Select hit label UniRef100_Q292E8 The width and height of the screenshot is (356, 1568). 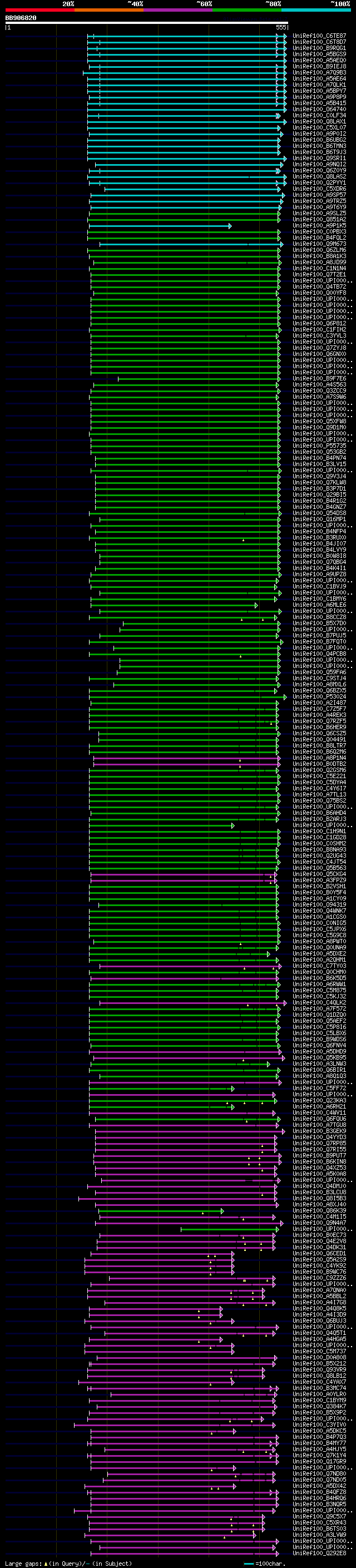coord(319,1553)
